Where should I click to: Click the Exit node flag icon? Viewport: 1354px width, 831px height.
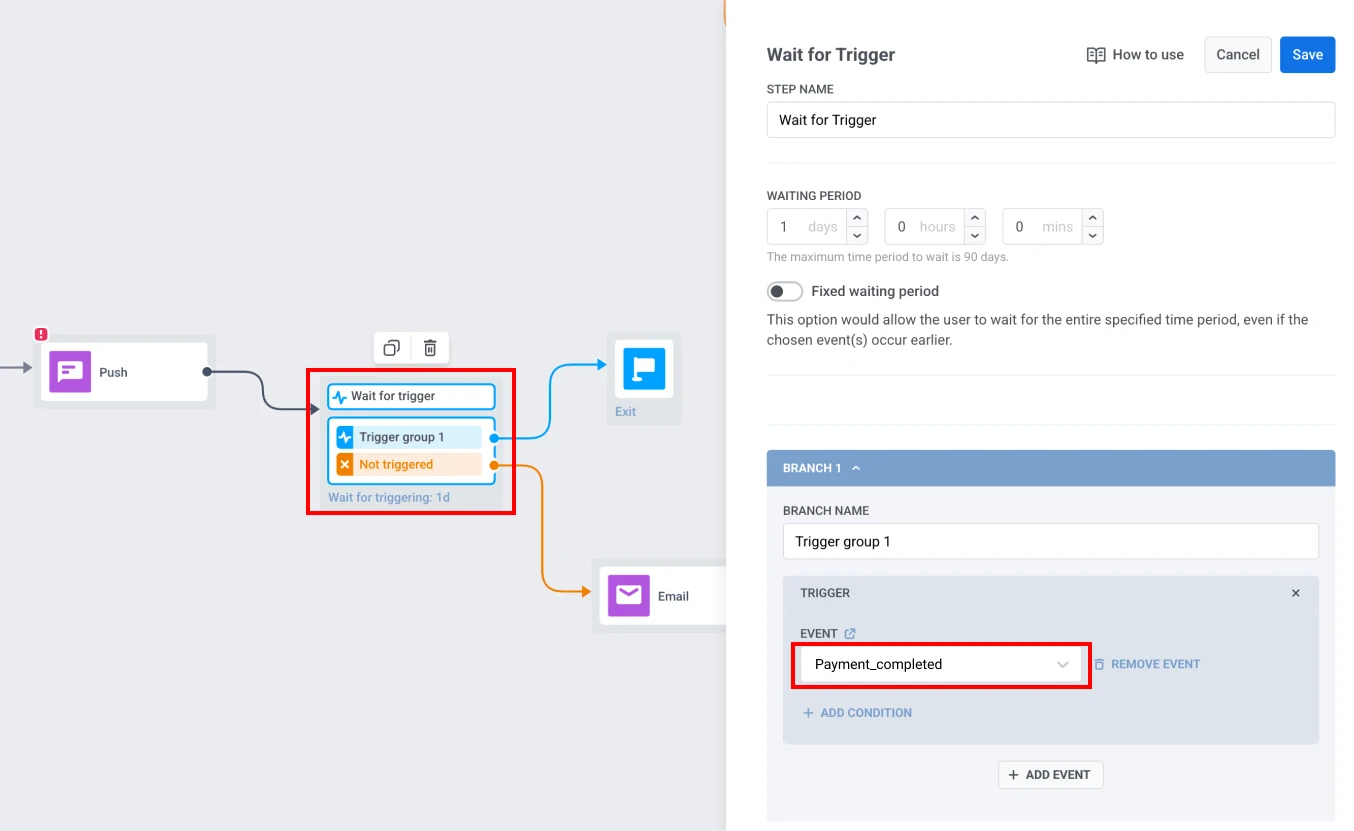click(x=643, y=368)
